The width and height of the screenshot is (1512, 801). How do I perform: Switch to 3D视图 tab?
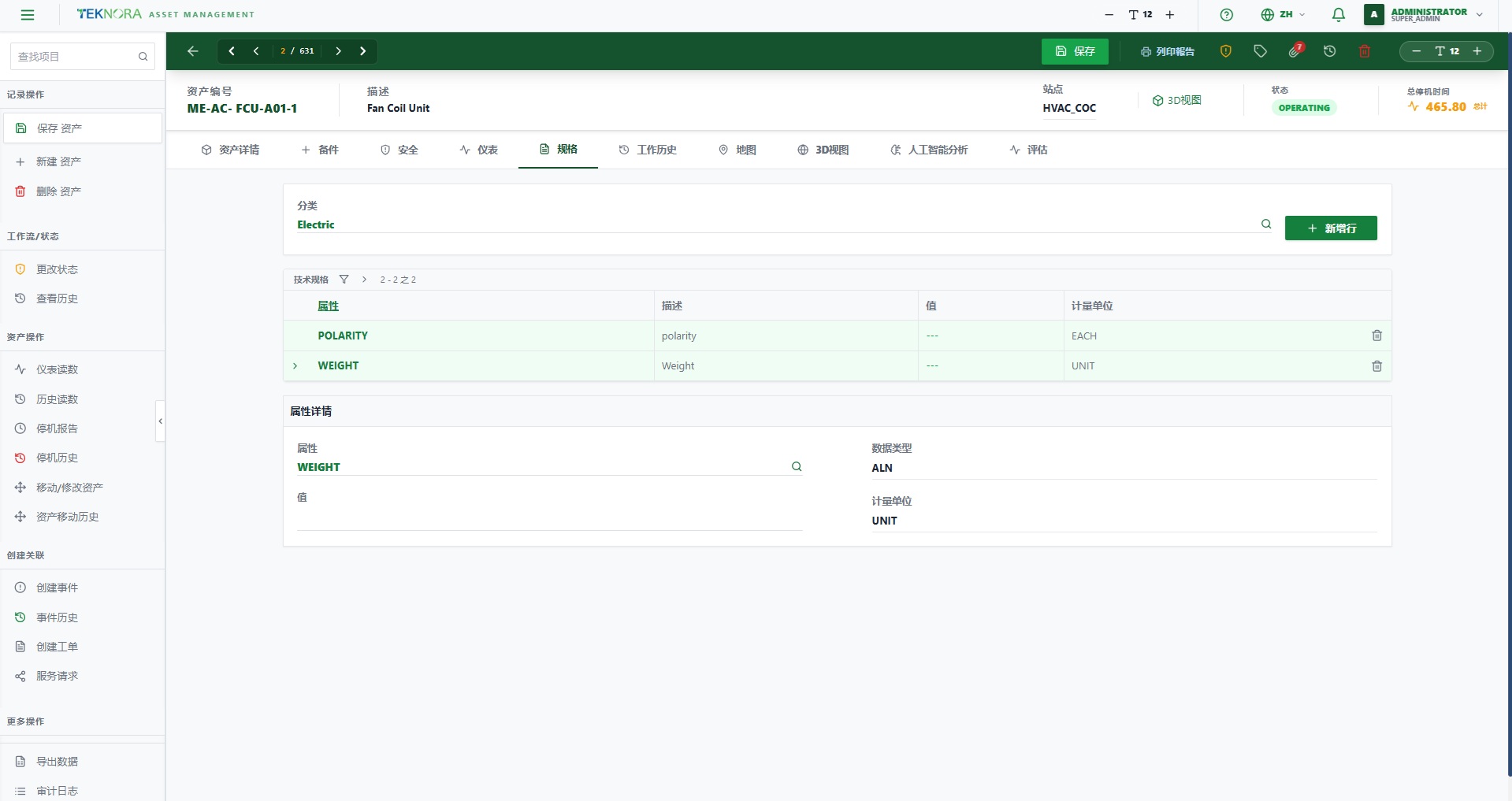(x=823, y=150)
